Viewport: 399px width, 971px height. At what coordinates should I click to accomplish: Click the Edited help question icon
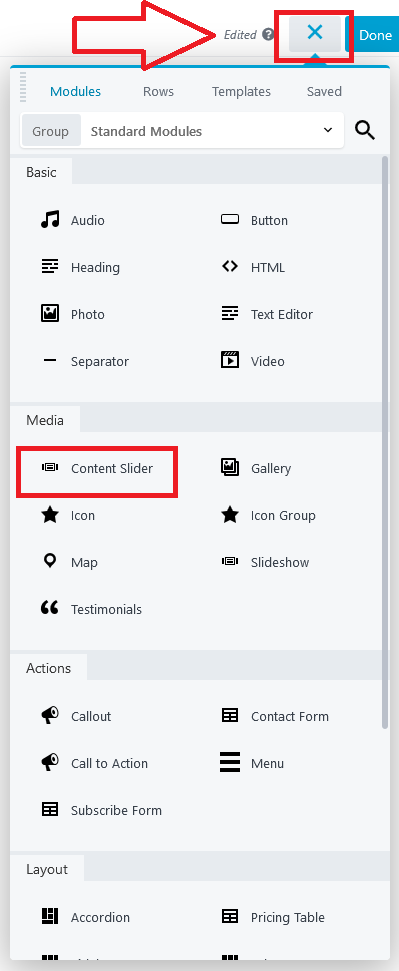coord(268,34)
